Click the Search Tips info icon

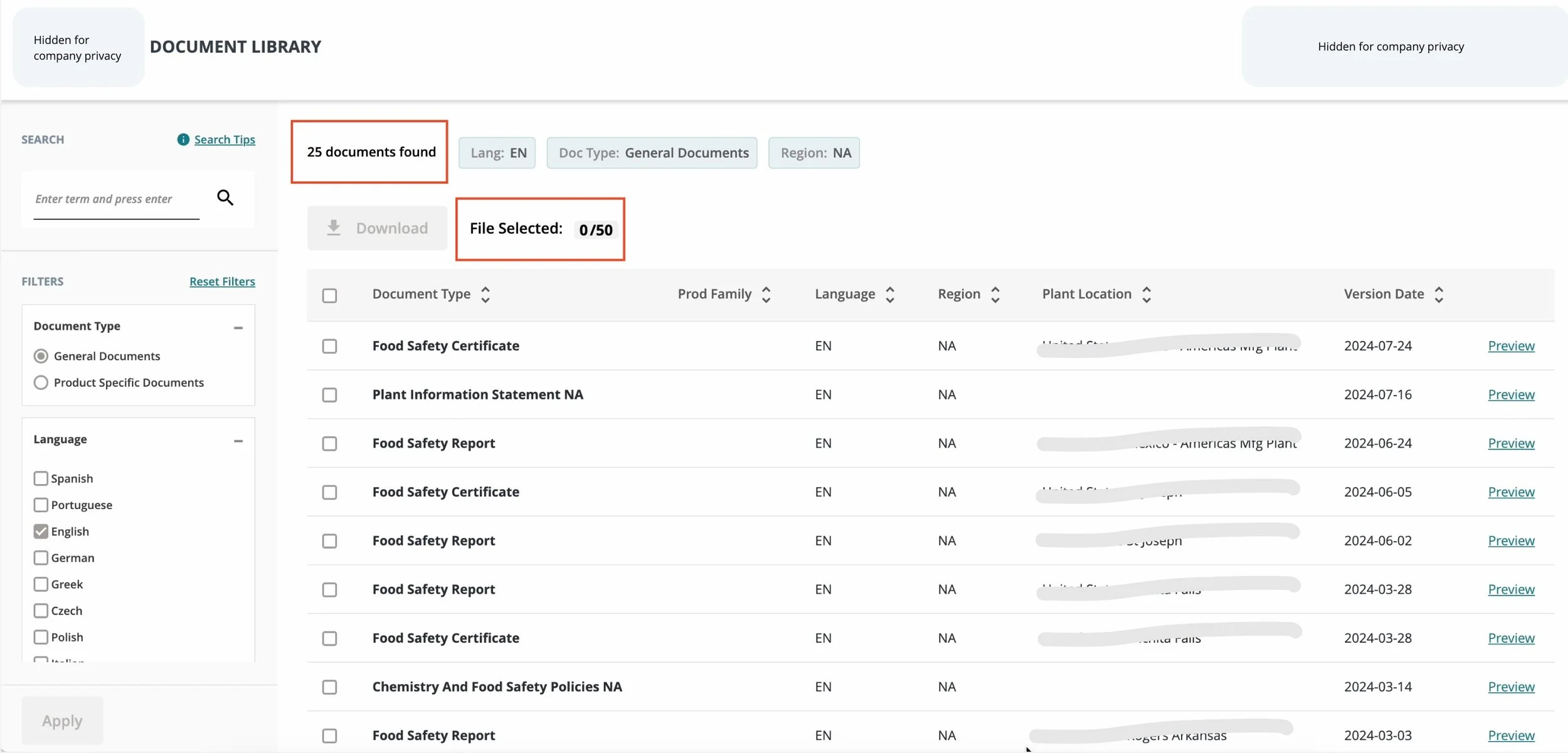[x=183, y=140]
